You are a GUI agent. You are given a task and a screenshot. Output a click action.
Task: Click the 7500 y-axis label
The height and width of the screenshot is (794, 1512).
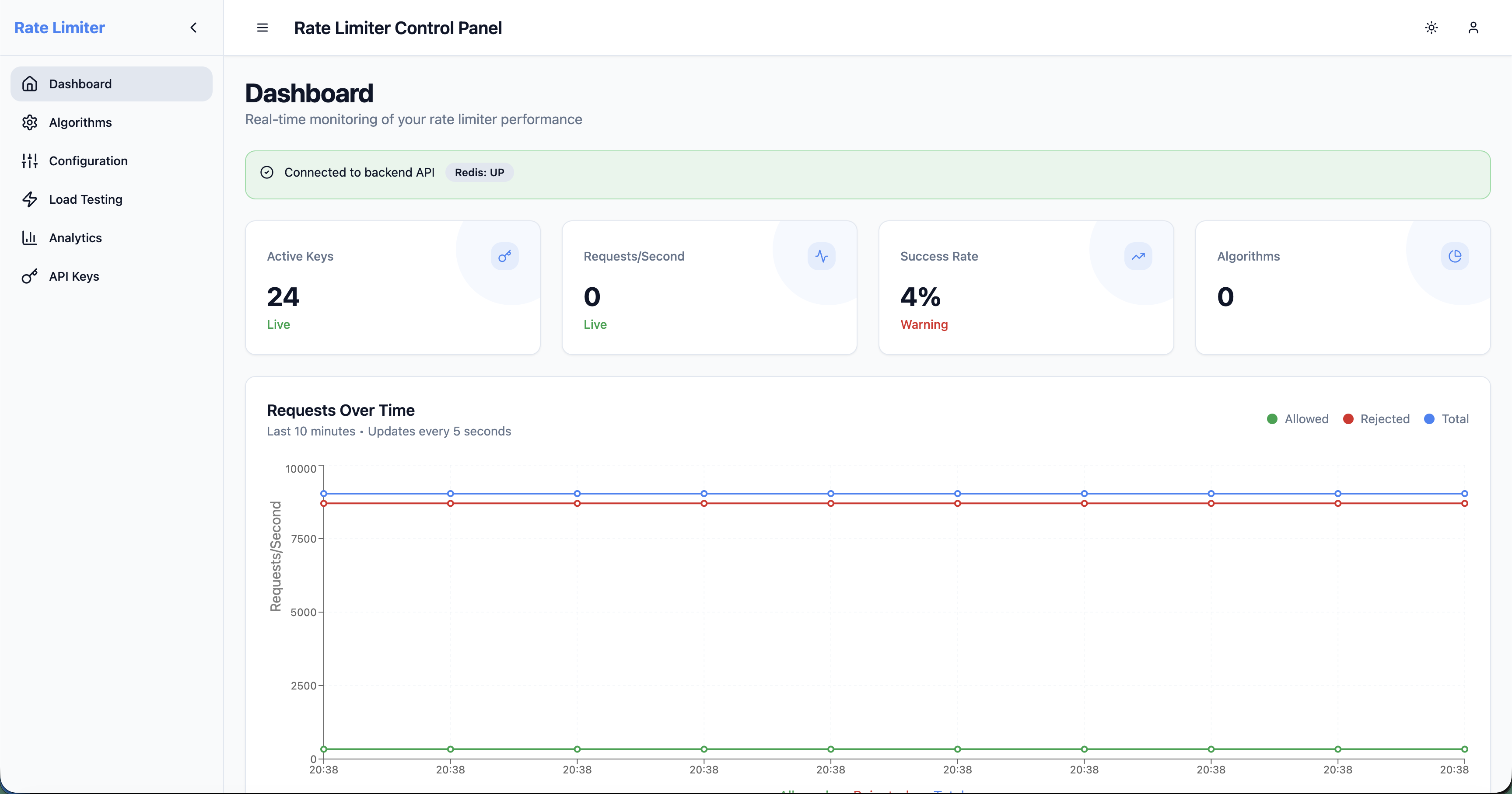click(x=304, y=539)
